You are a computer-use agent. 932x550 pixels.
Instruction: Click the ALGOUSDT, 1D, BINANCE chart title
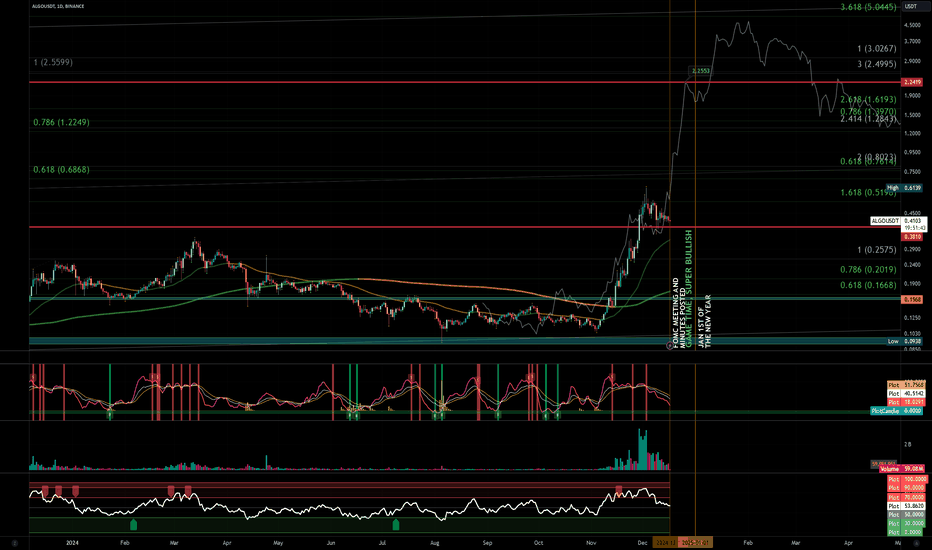click(x=58, y=6)
